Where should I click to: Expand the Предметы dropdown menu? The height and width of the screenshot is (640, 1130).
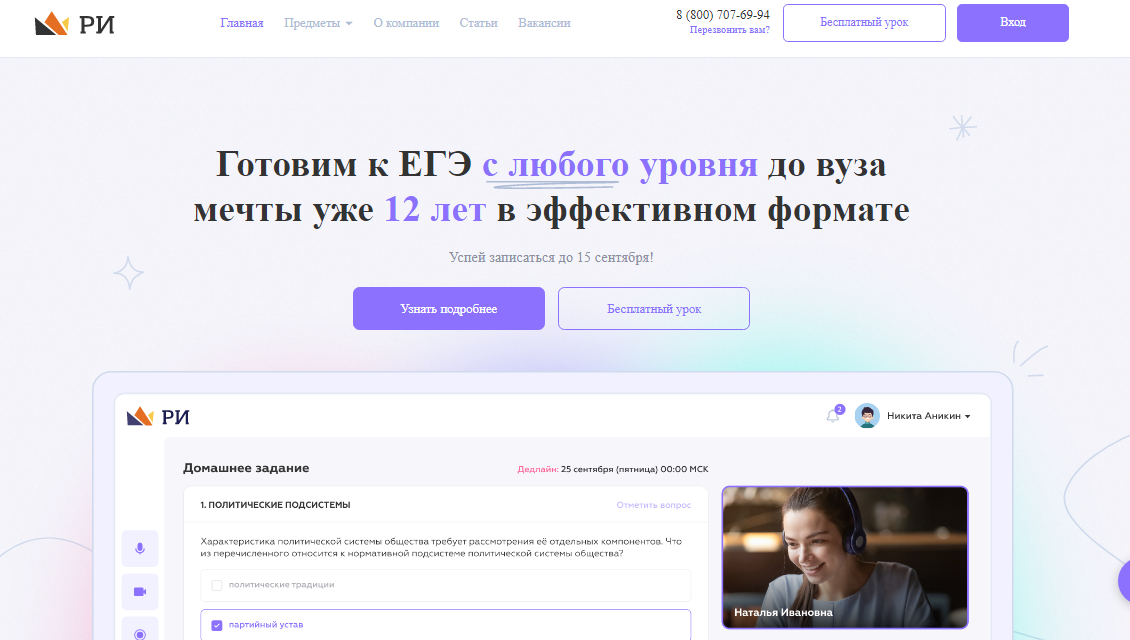pos(318,23)
